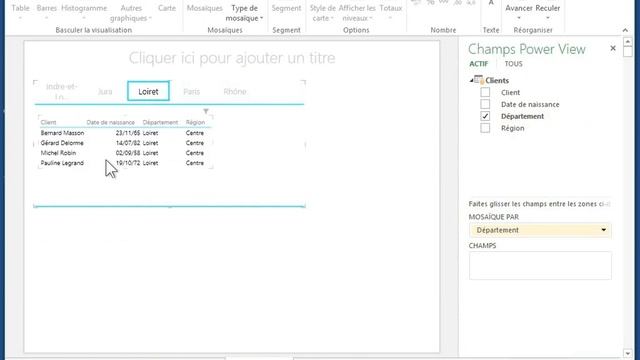Select the Michel Robin row cell

pyautogui.click(x=58, y=153)
